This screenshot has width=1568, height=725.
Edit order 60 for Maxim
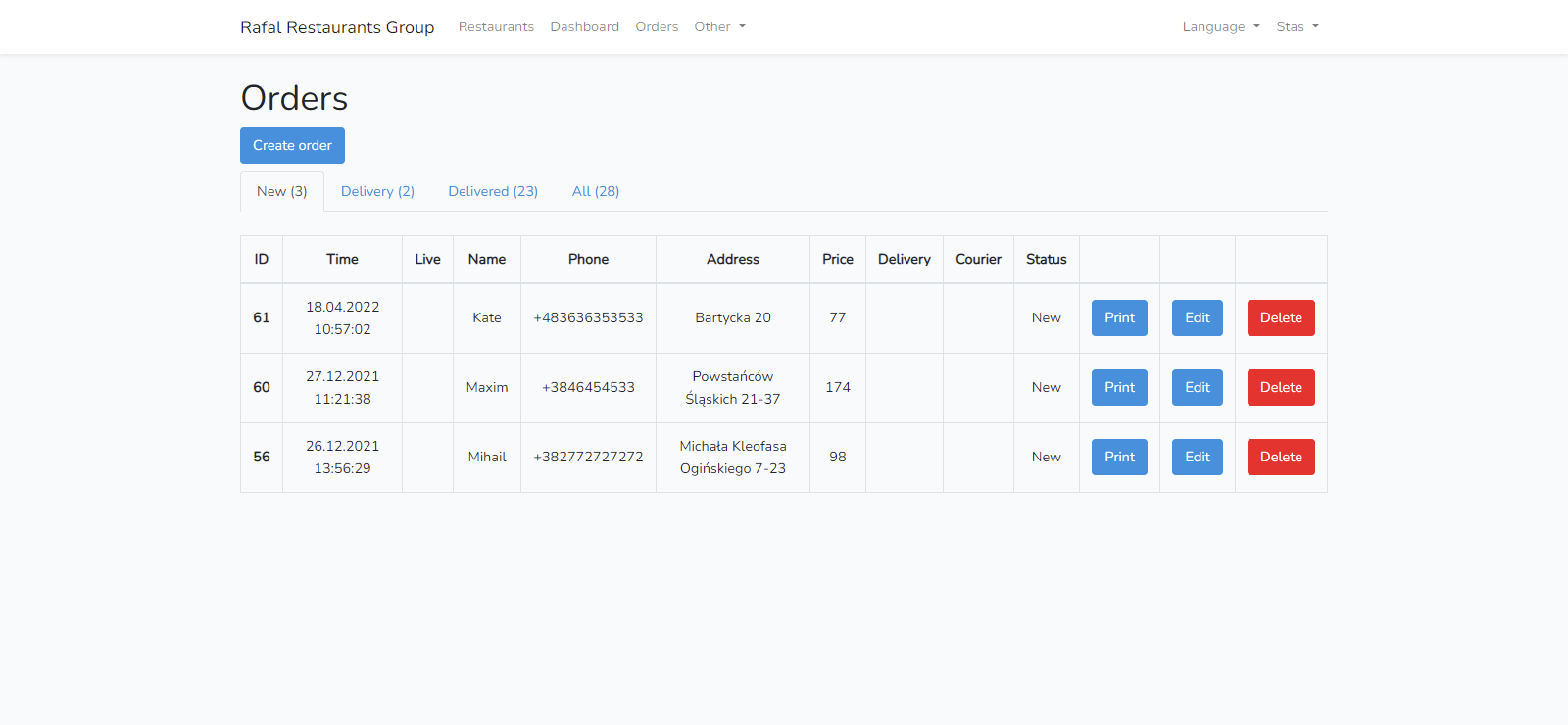point(1198,387)
